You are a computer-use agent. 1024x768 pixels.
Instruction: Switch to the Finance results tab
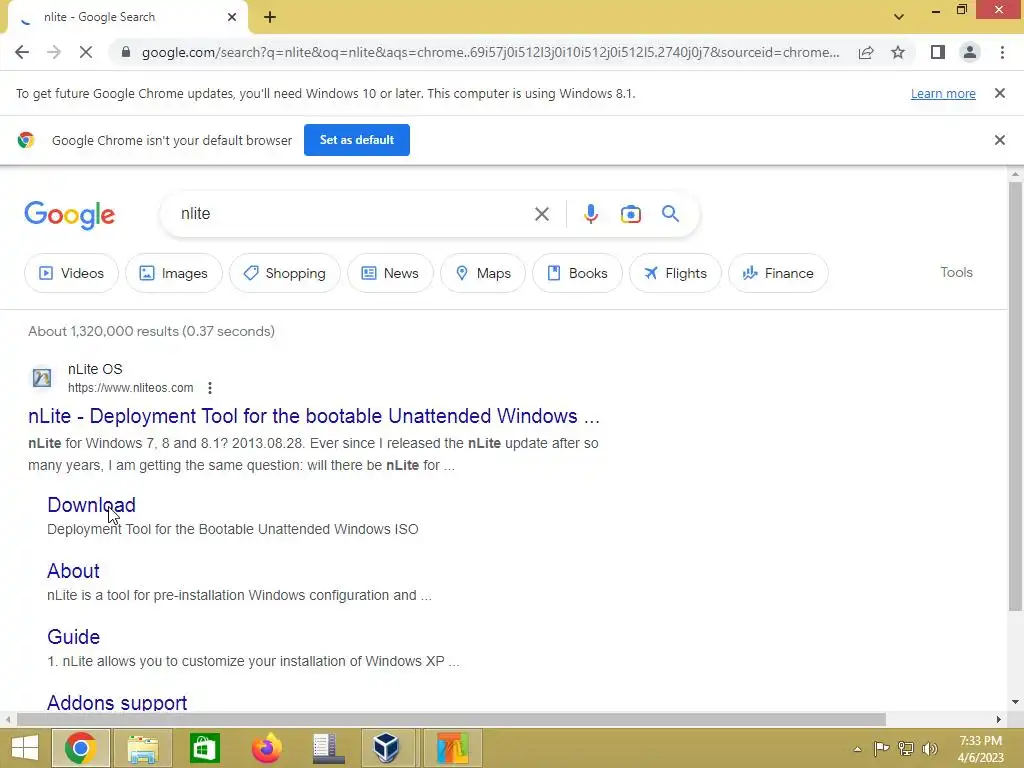click(778, 273)
